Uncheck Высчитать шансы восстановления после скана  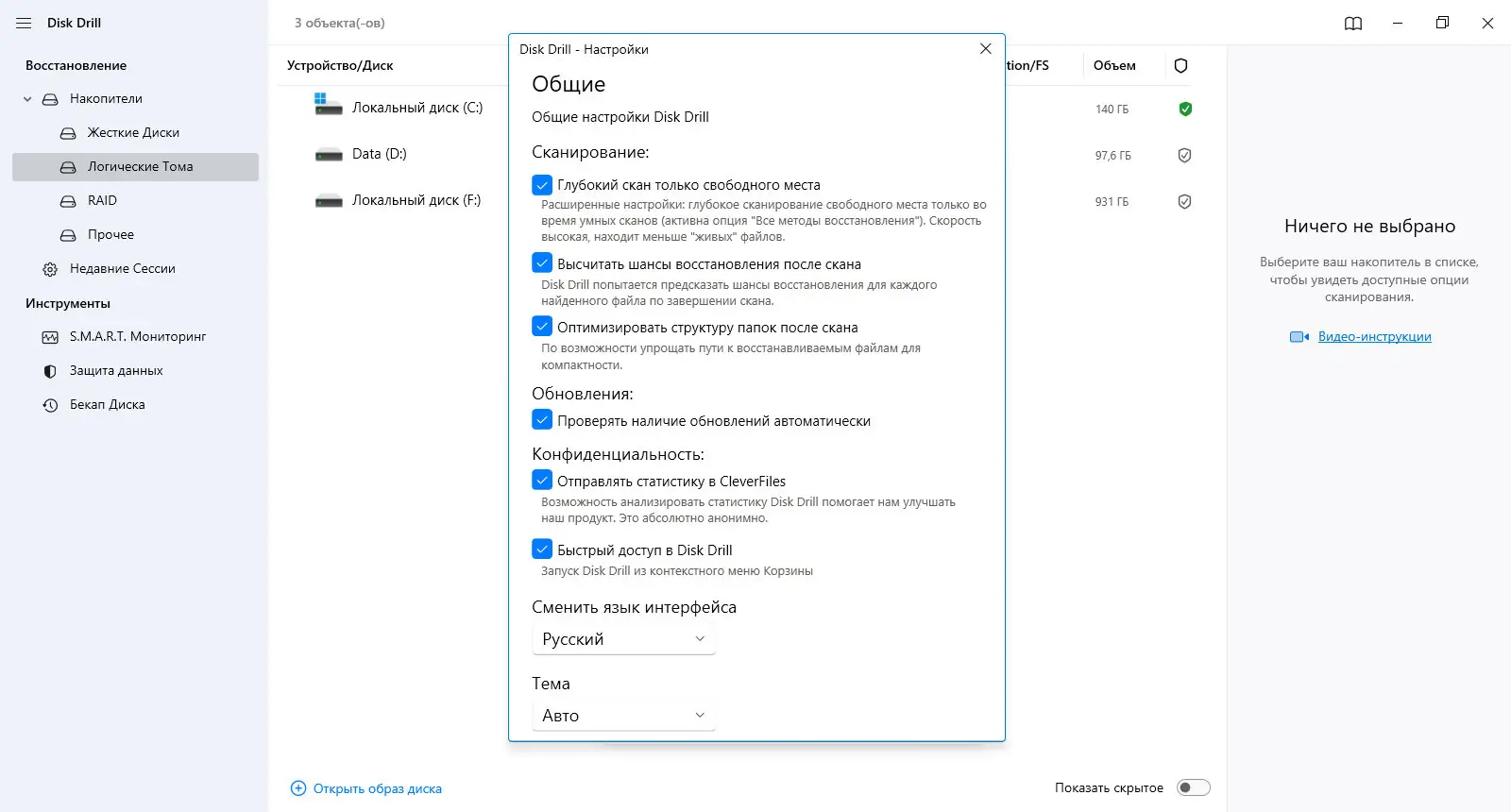542,262
